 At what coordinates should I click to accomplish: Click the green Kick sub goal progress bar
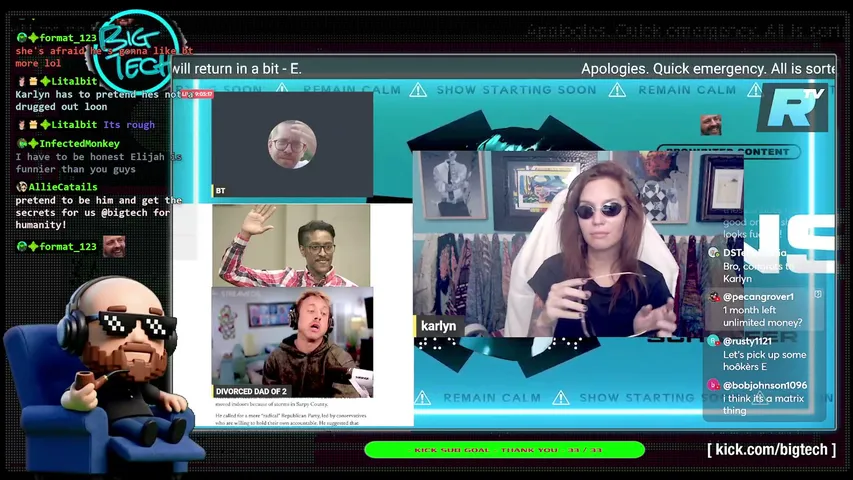pos(504,450)
